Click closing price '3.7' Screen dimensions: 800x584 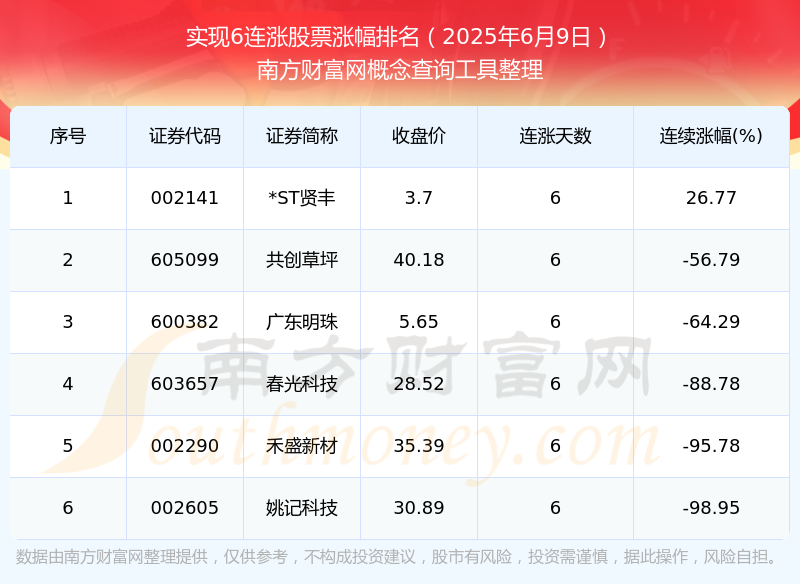418,198
